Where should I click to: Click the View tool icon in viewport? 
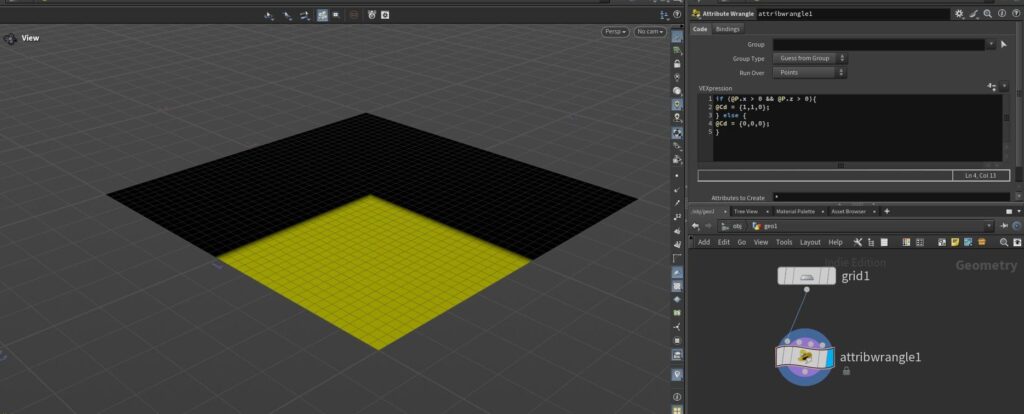10,39
